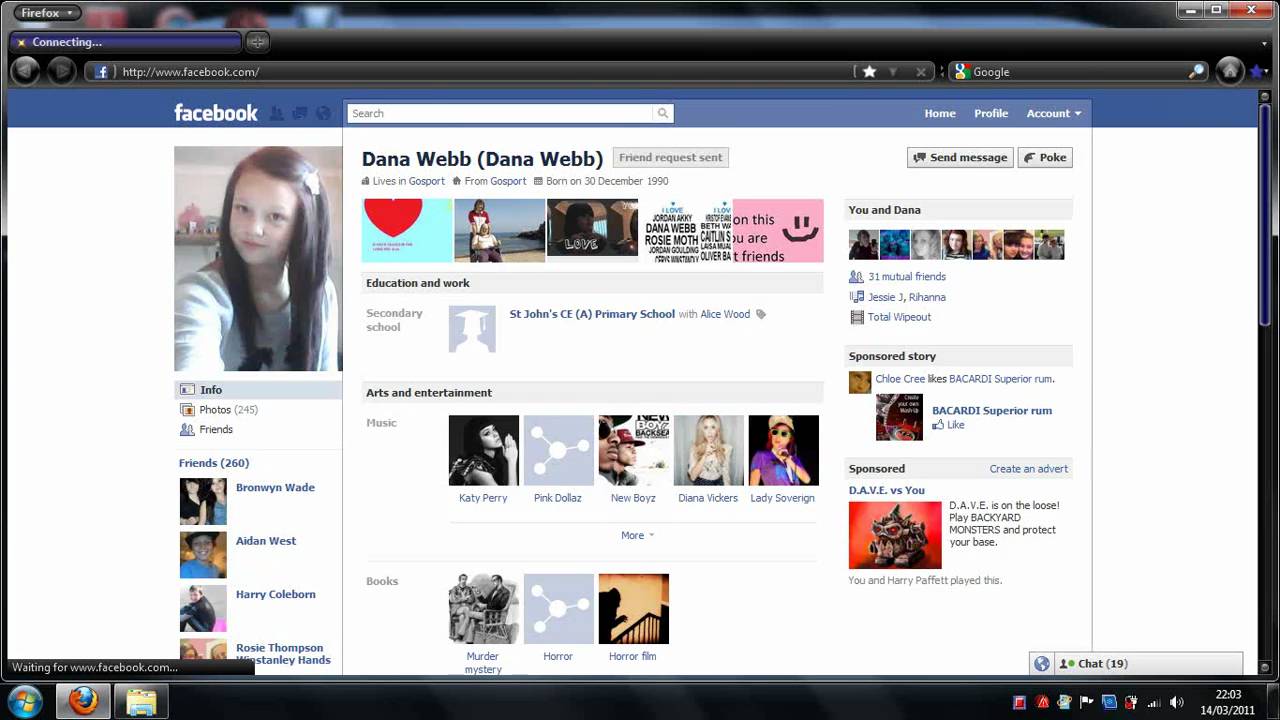
Task: Open address bar history dropdown arrow
Action: (893, 72)
